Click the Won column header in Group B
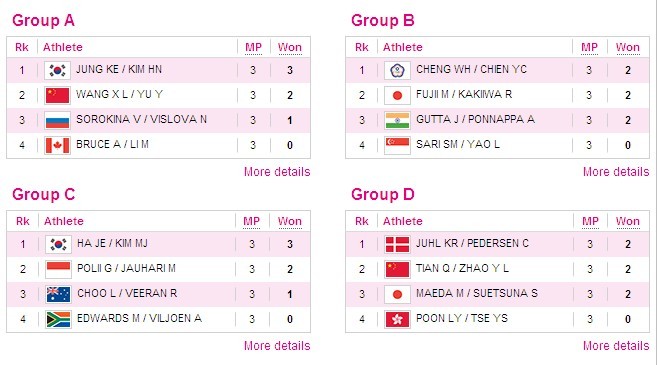The height and width of the screenshot is (365, 657). tap(628, 47)
